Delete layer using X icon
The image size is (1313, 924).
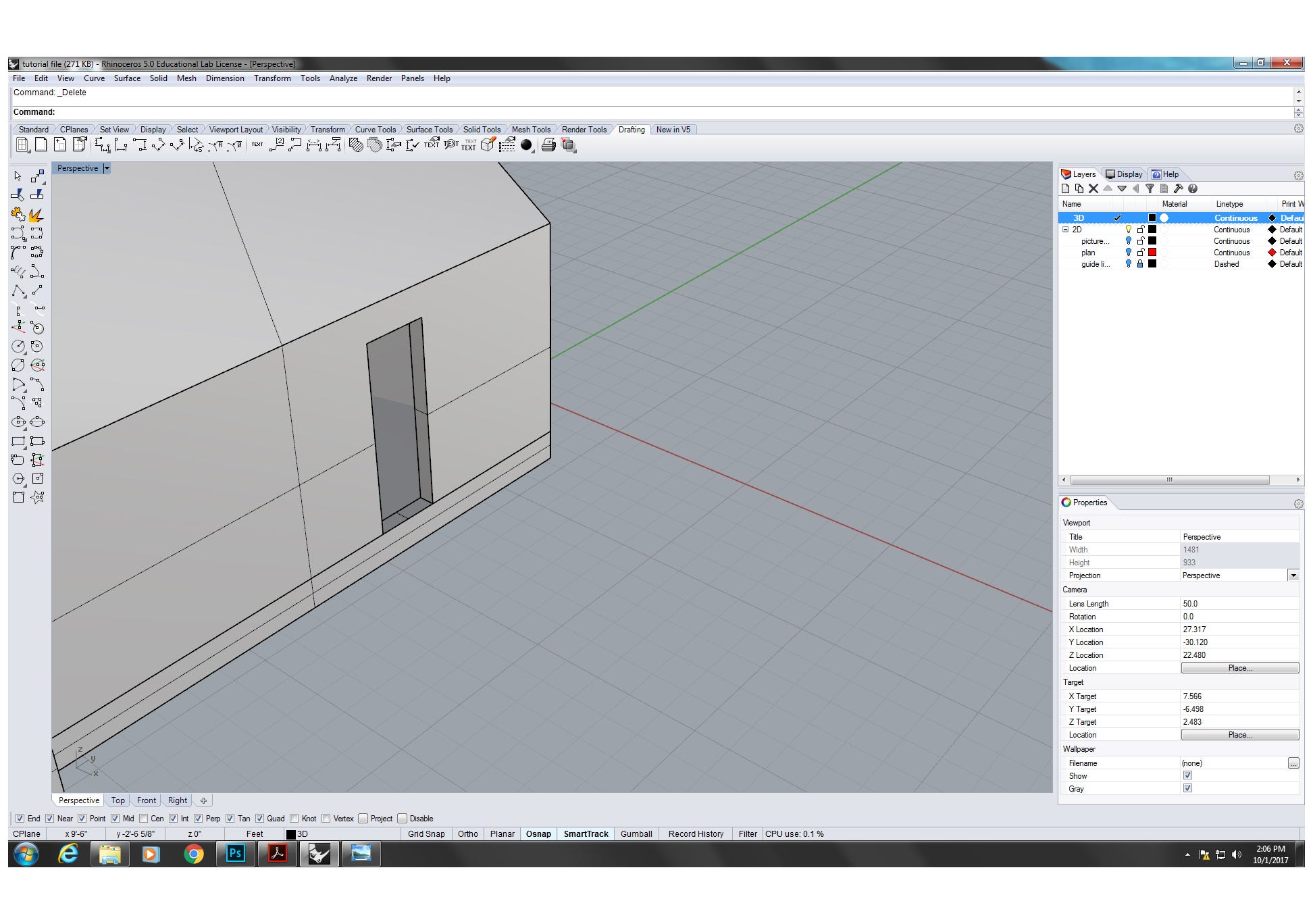point(1093,189)
